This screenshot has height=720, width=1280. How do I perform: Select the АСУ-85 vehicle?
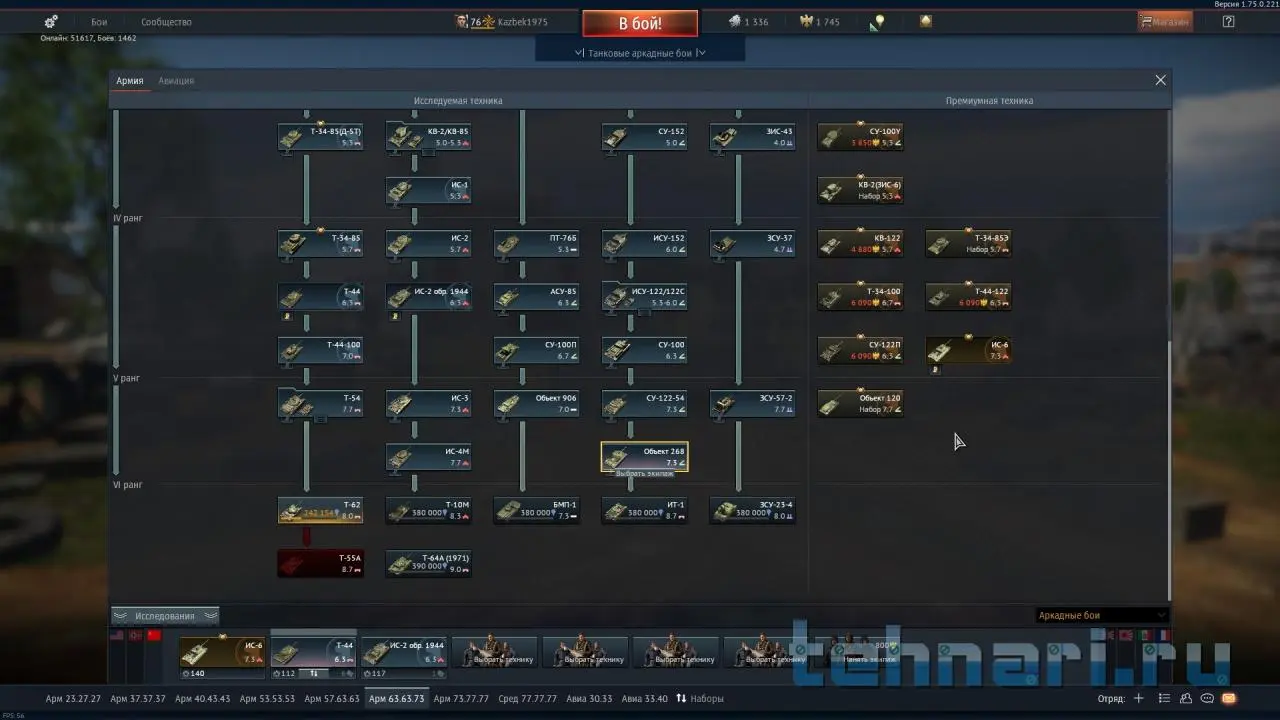[536, 297]
